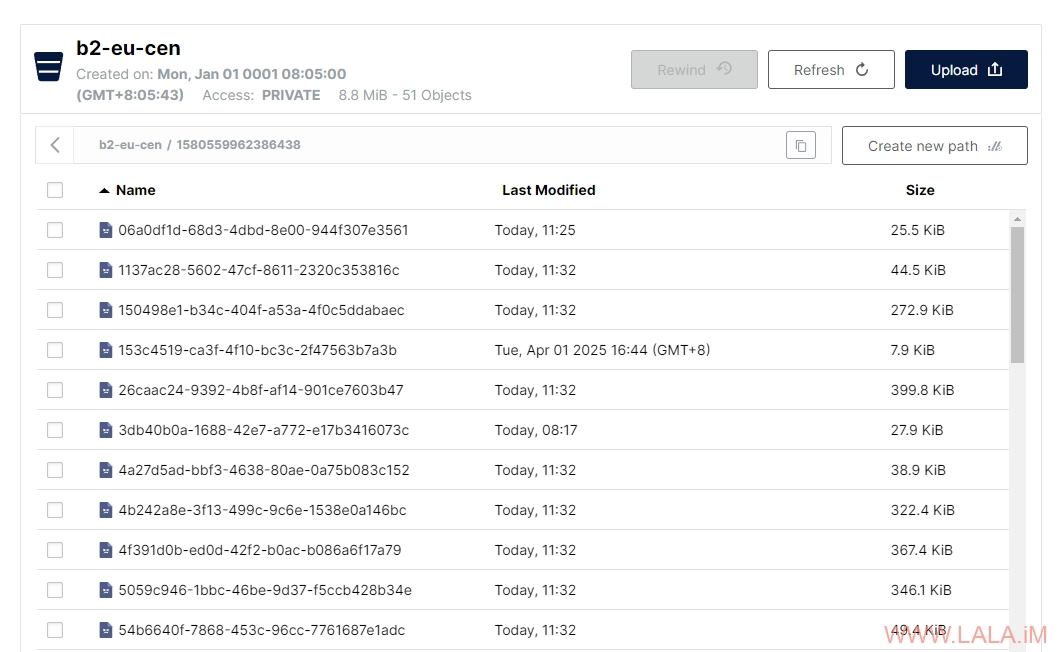Screen dimensions: 1058x652
Task: Select checkbox for 3db40b0a-1688-42e7-a772-e17b3416073c
Action: (55, 430)
